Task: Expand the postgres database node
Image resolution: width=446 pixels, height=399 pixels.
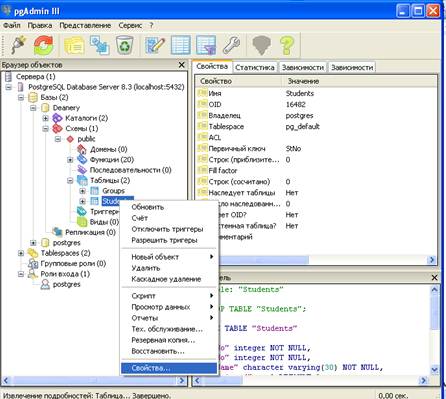Action: point(33,243)
